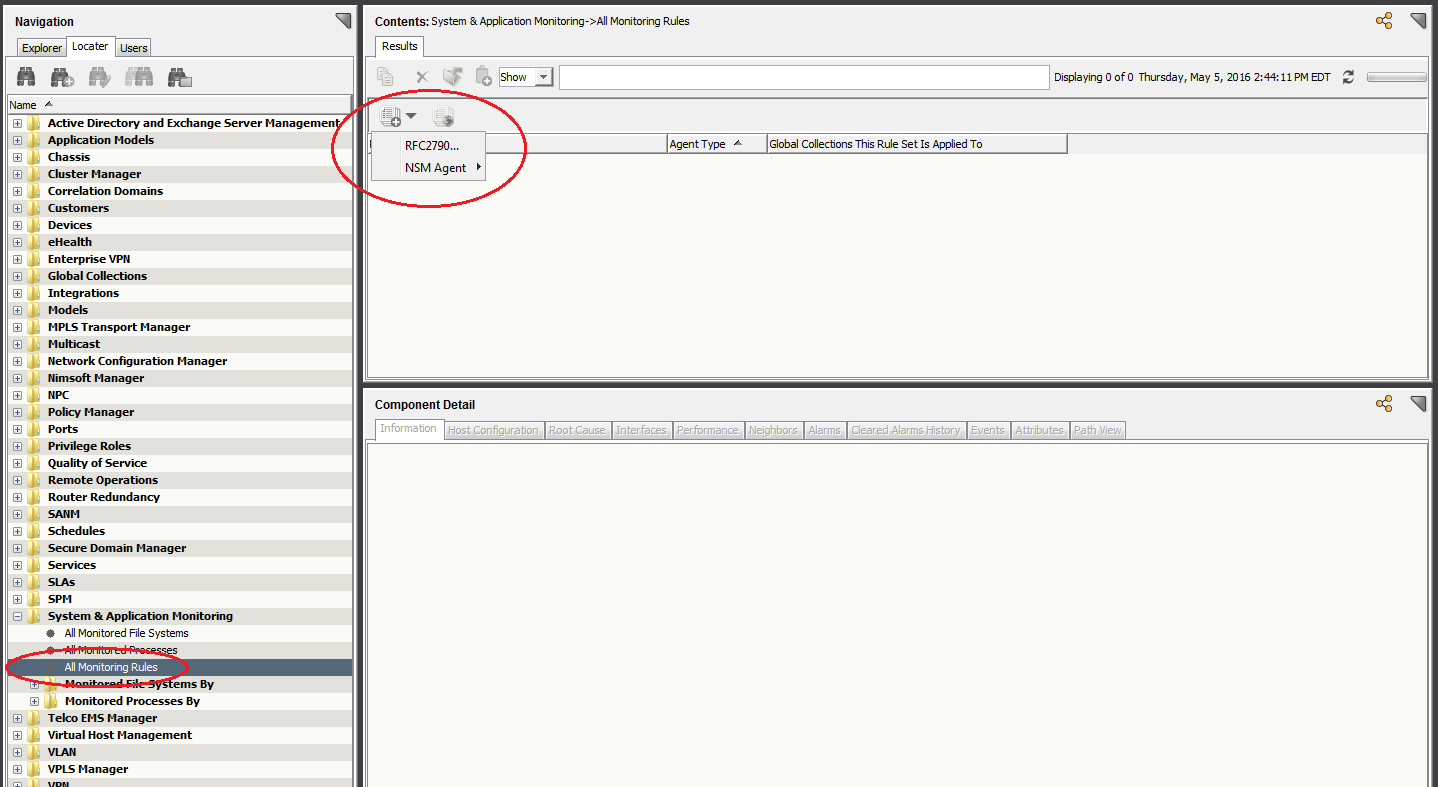The image size is (1438, 787).
Task: Open the create rule set dropdown arrow
Action: [411, 117]
